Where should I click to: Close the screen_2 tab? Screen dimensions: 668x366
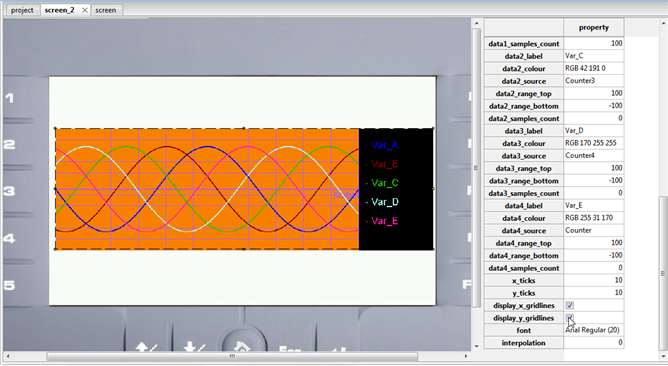[x=85, y=10]
